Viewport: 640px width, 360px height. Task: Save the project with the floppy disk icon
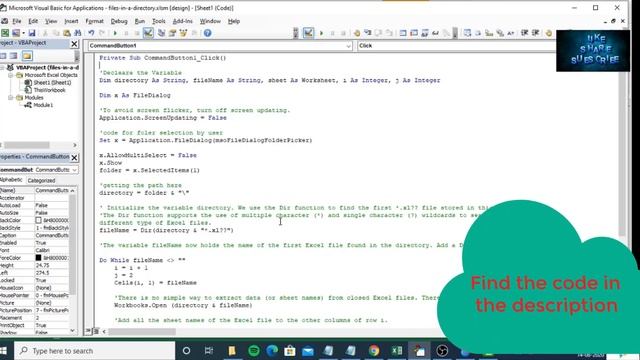(x=32, y=33)
